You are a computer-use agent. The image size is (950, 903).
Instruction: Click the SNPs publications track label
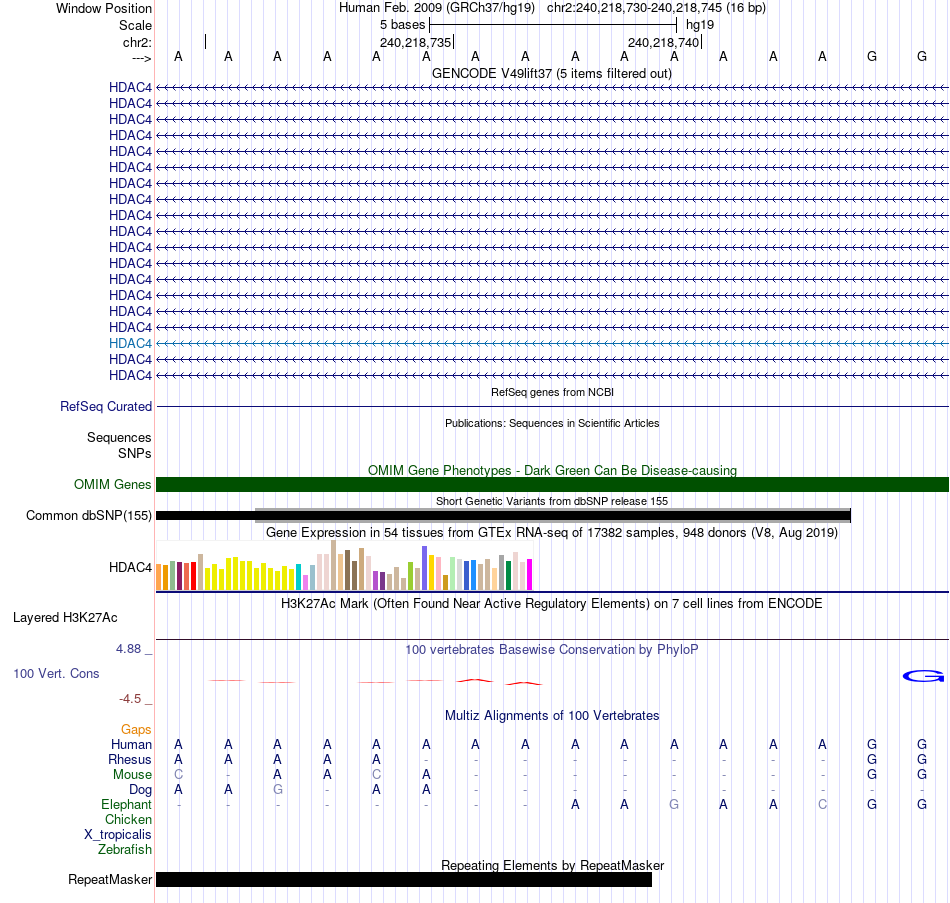click(x=135, y=453)
